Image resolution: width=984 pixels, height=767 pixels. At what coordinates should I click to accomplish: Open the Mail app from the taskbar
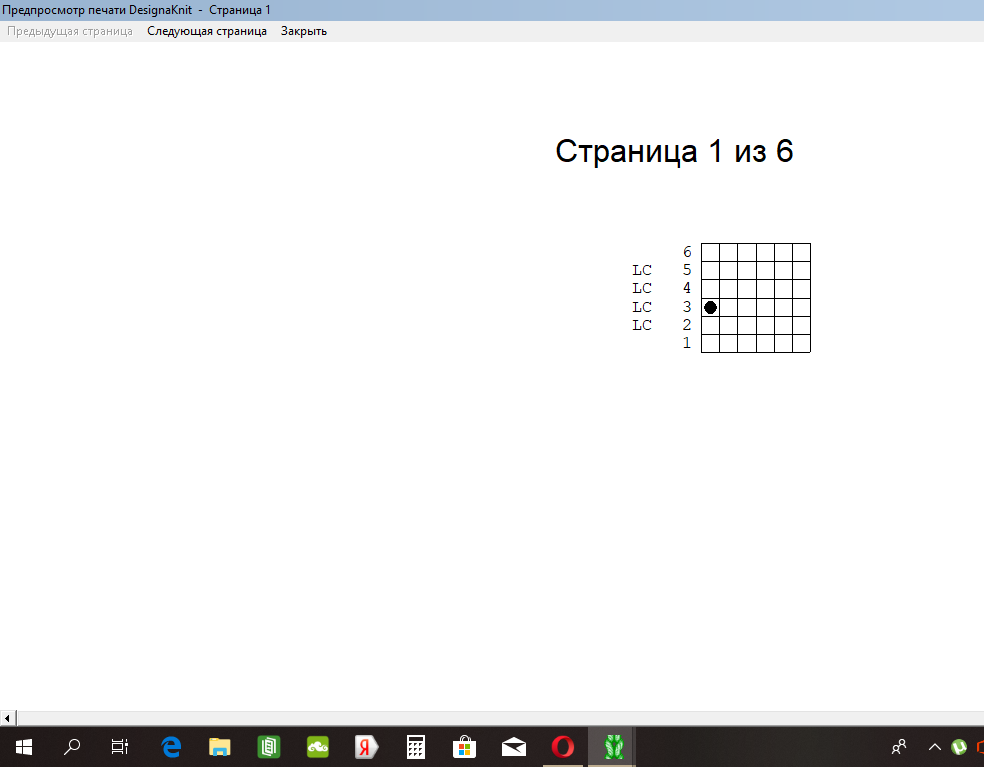point(513,747)
